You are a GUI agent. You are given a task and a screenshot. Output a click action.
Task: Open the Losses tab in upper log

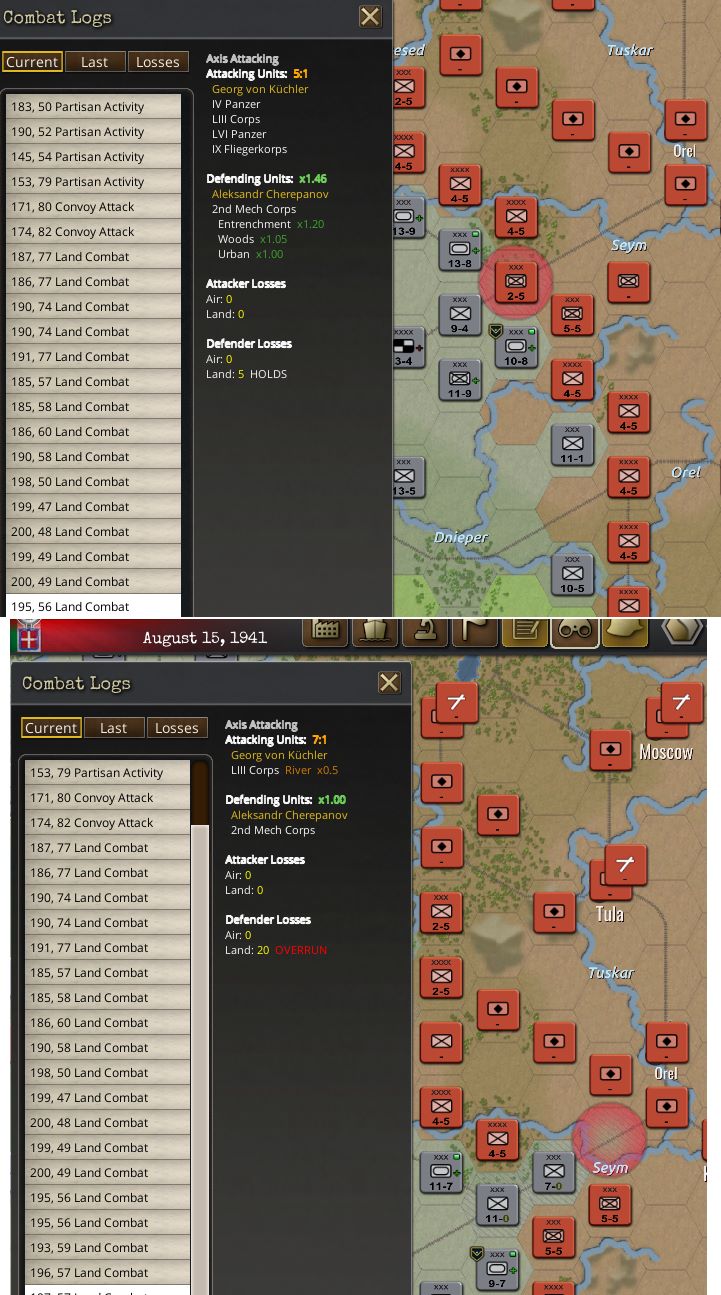(158, 62)
